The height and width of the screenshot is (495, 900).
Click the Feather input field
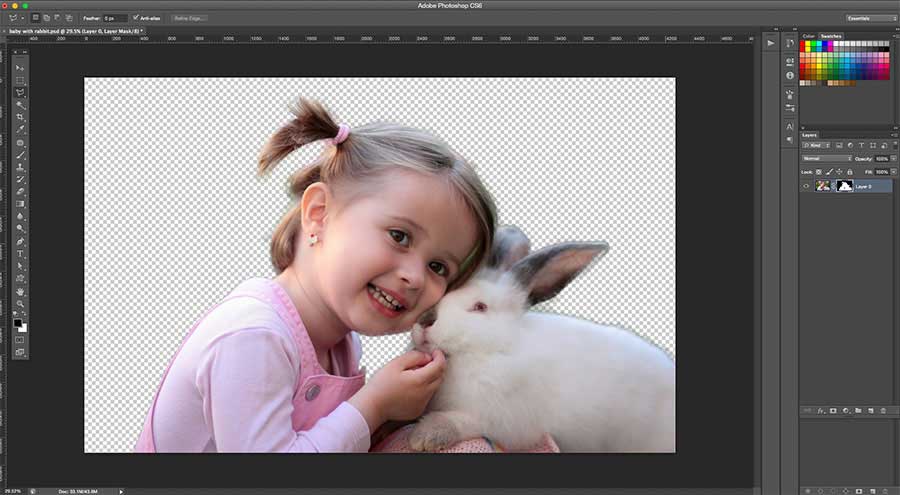[115, 18]
